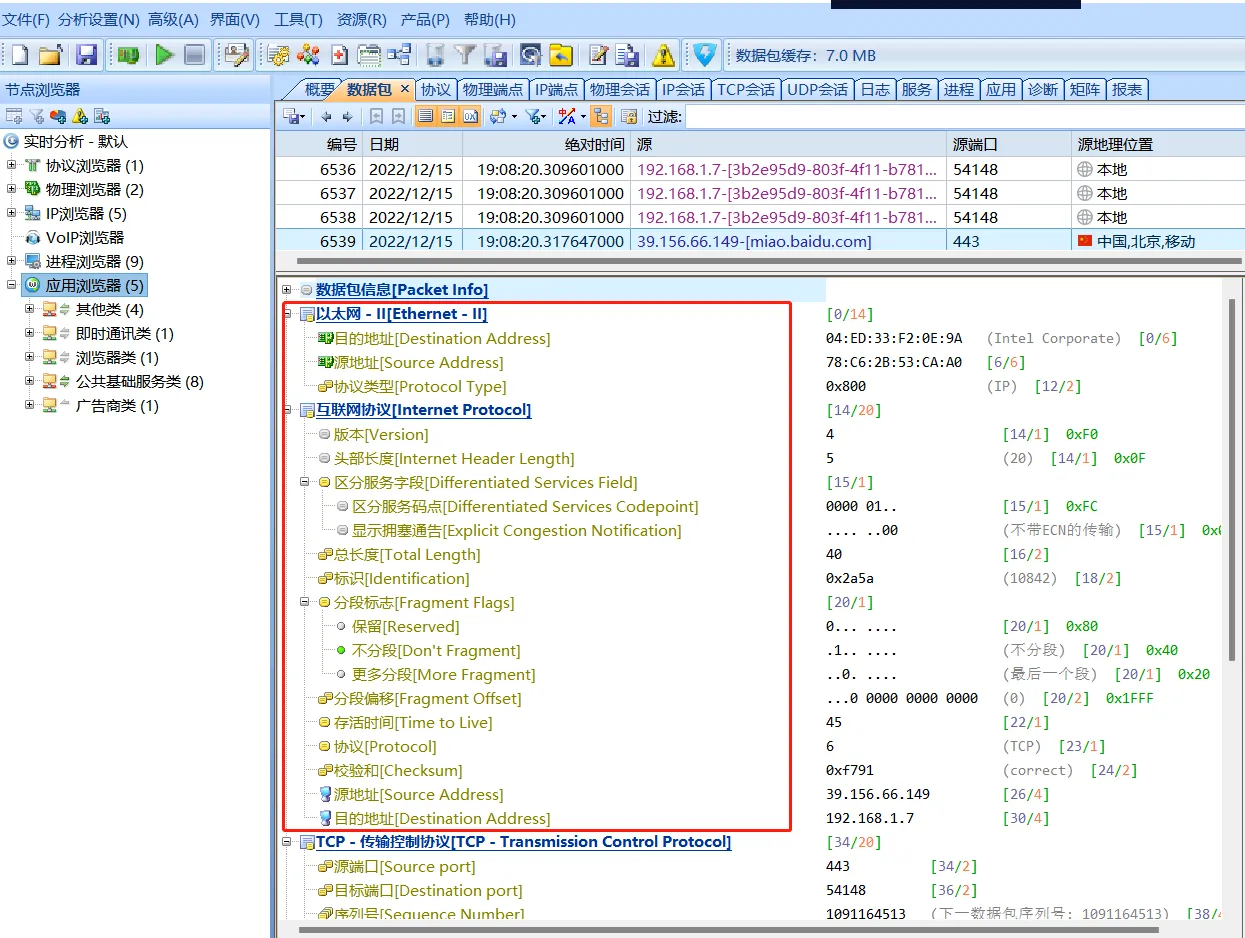Screen dimensions: 1245x938
Task: Click the open folder toolbar icon
Action: click(51, 55)
